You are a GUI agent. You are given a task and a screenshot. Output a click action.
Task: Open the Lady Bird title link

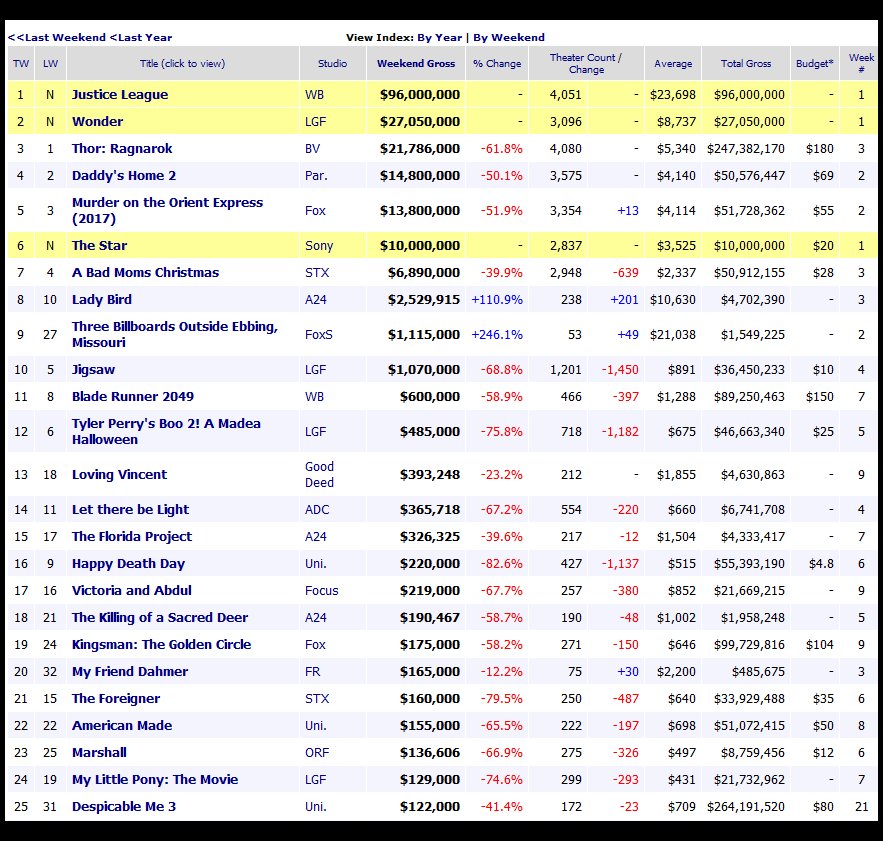point(101,300)
